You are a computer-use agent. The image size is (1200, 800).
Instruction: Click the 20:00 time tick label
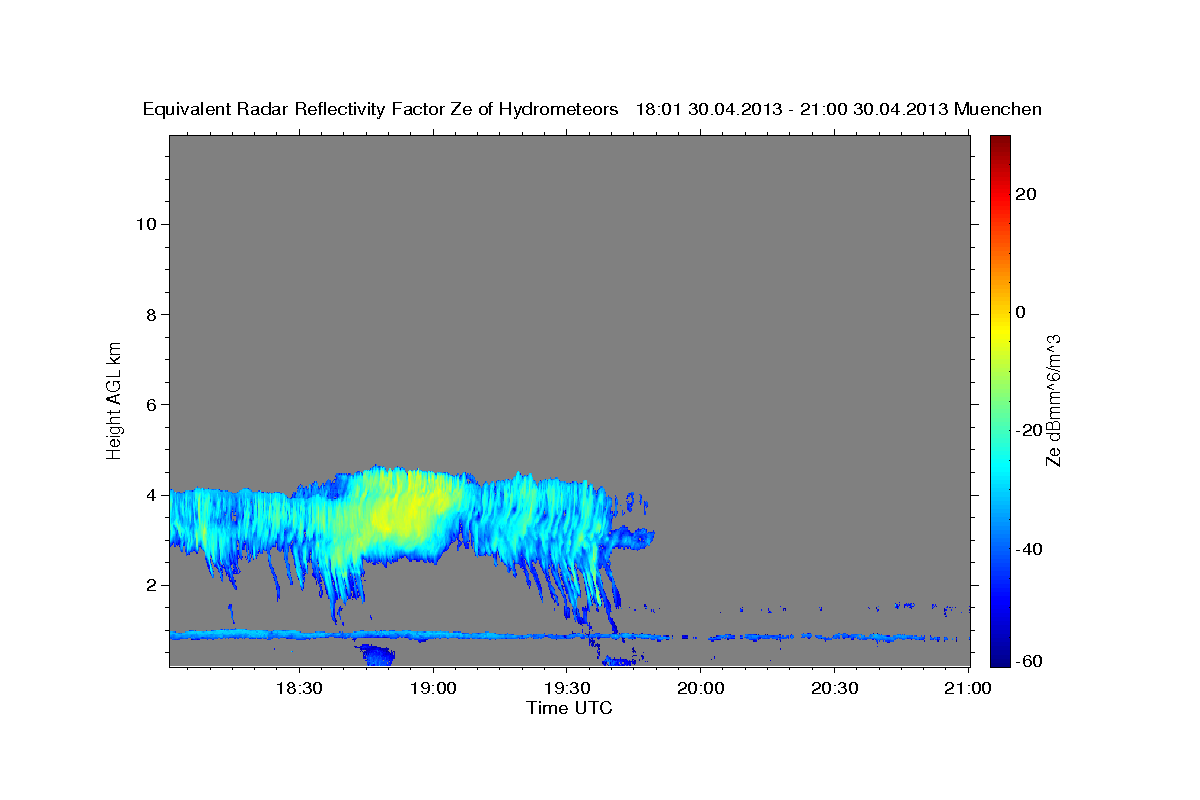pos(700,688)
